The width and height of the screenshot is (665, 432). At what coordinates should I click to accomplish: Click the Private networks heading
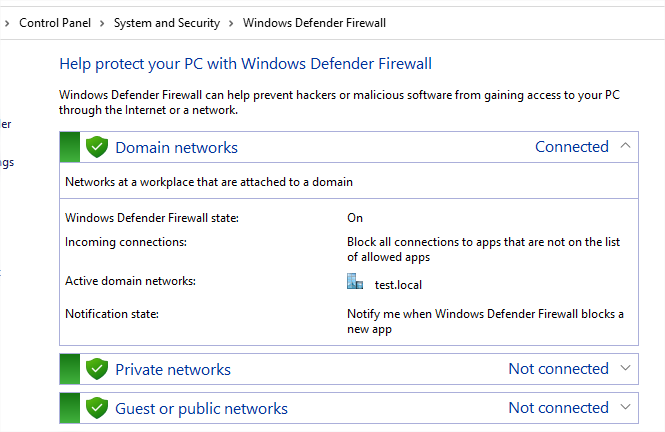pos(173,370)
